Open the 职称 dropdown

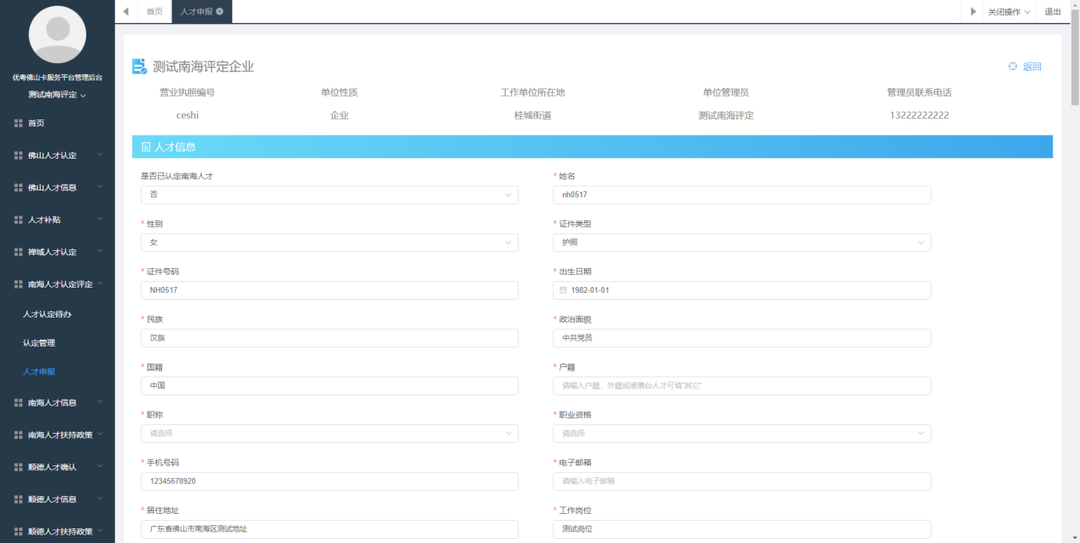(329, 433)
